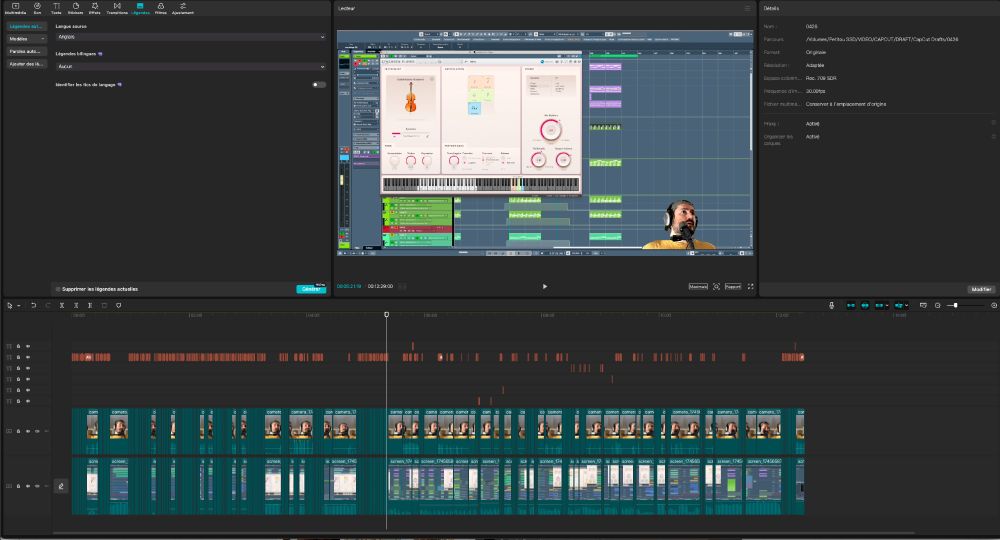This screenshot has height=540, width=1000.
Task: Enable the Identifier les tics de langage switch
Action: coord(318,85)
